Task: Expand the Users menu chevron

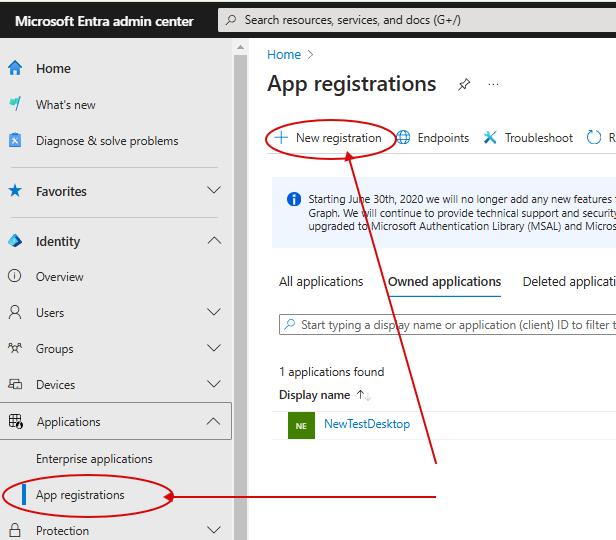Action: tap(214, 312)
